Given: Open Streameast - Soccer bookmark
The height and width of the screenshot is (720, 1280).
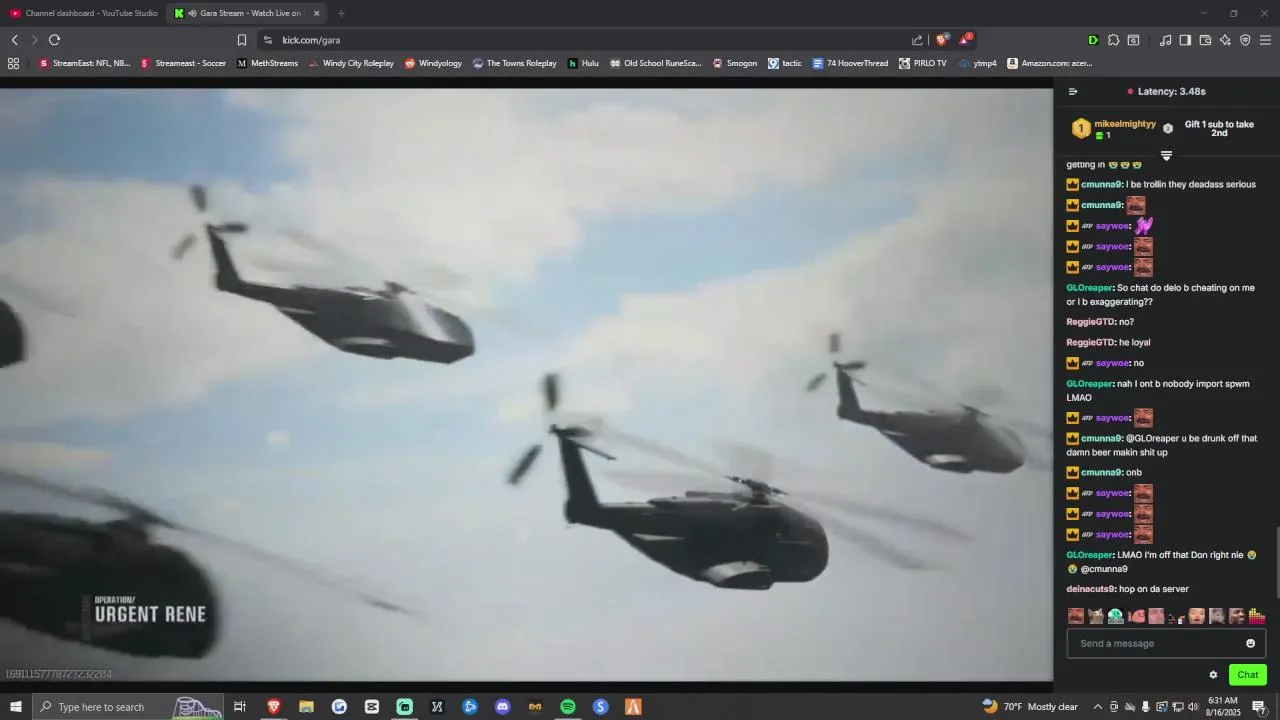Looking at the screenshot, I should click(183, 63).
